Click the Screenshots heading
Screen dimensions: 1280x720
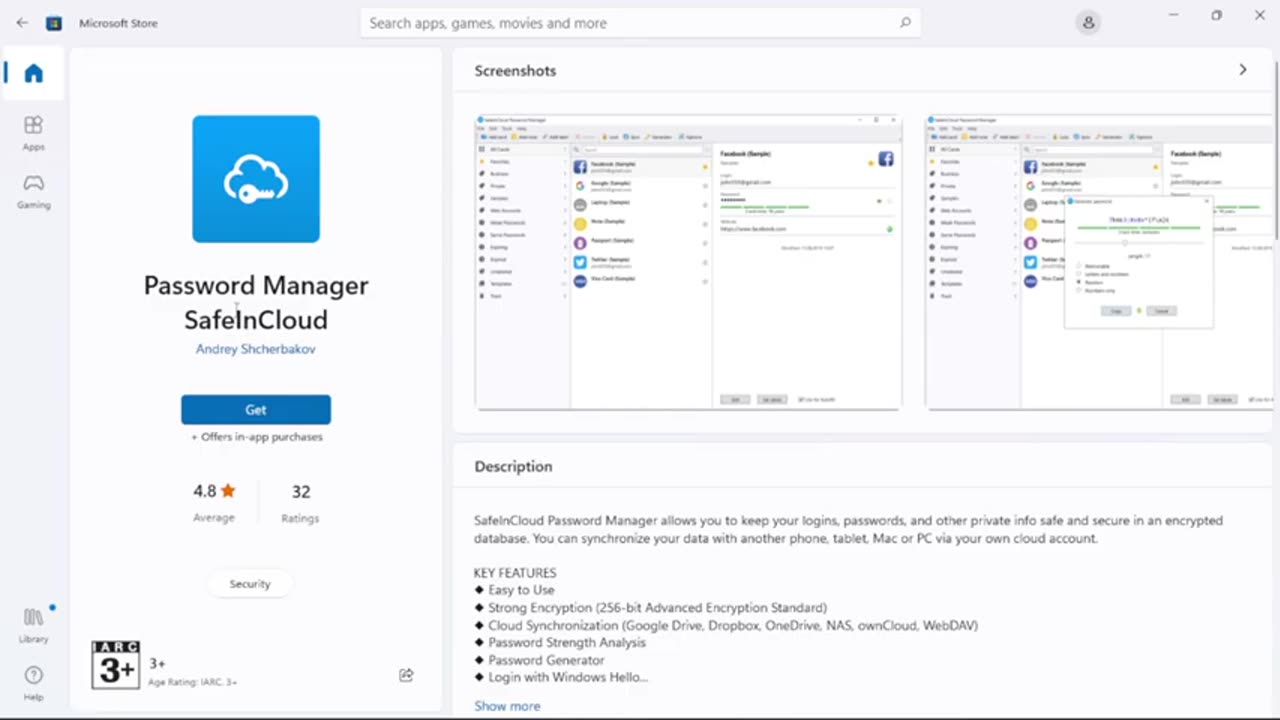[x=515, y=70]
